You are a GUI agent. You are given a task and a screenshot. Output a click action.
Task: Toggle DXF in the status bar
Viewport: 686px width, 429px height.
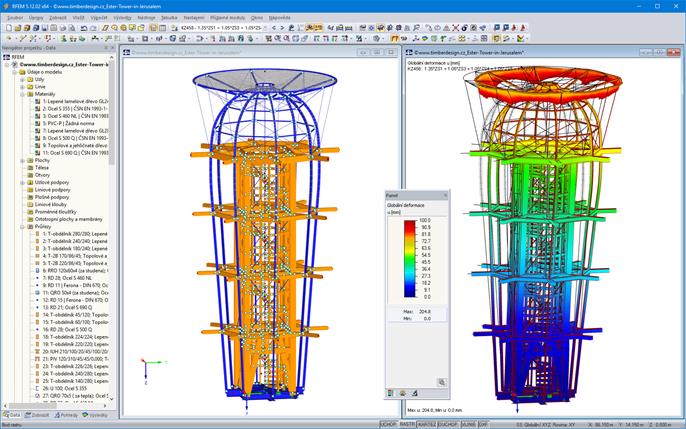(x=483, y=424)
